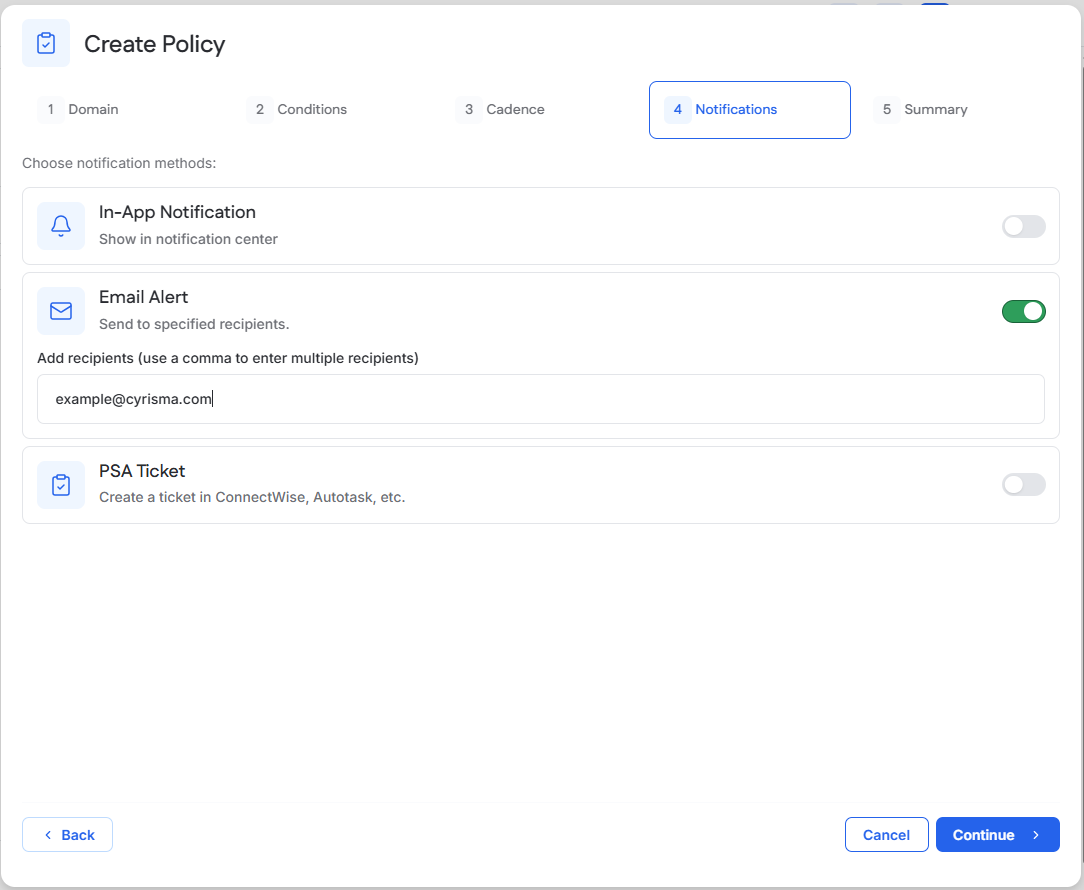Image resolution: width=1084 pixels, height=890 pixels.
Task: Click the 'Choose notification methods:' text
Action: coord(119,163)
